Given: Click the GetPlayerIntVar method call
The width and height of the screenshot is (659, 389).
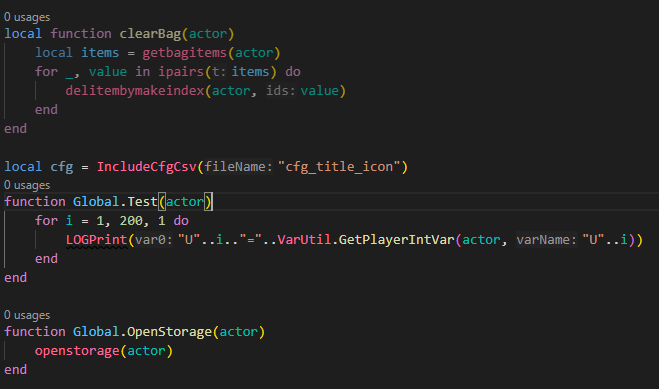Looking at the screenshot, I should pos(396,240).
